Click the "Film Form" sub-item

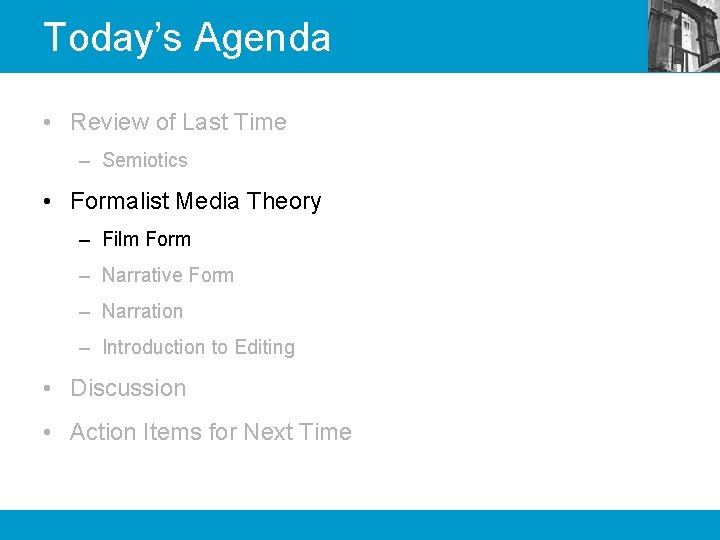point(146,239)
